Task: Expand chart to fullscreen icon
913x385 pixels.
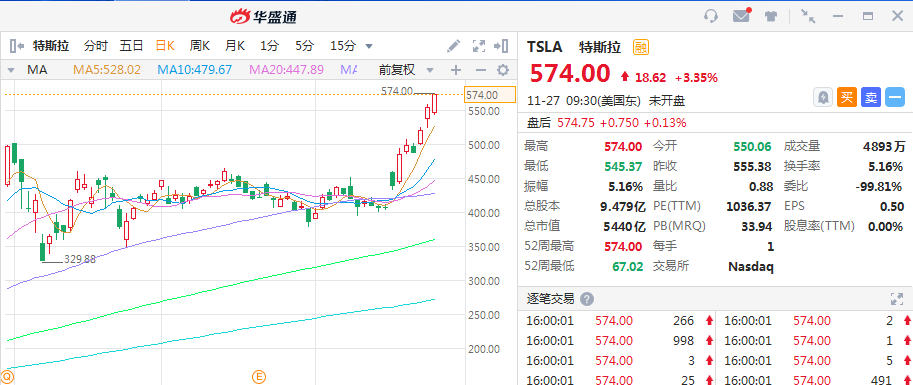Action: [479, 46]
